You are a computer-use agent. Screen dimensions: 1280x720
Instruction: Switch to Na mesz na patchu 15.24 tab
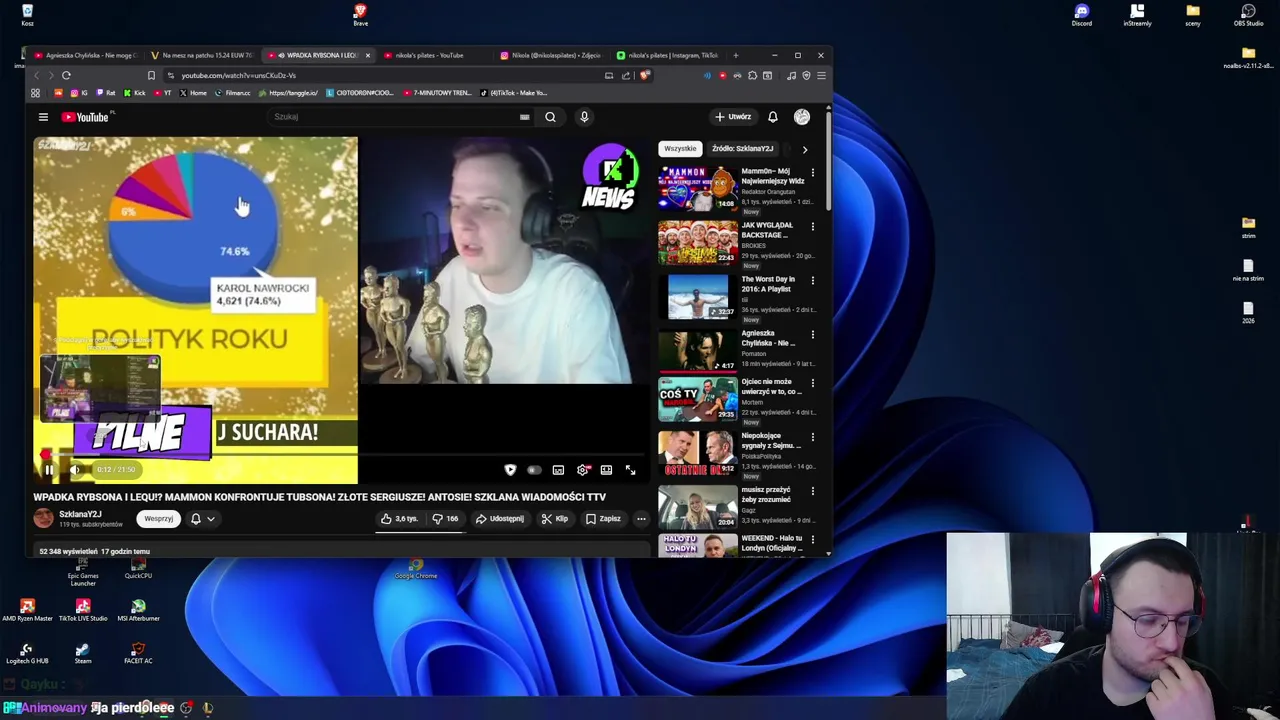[202, 56]
